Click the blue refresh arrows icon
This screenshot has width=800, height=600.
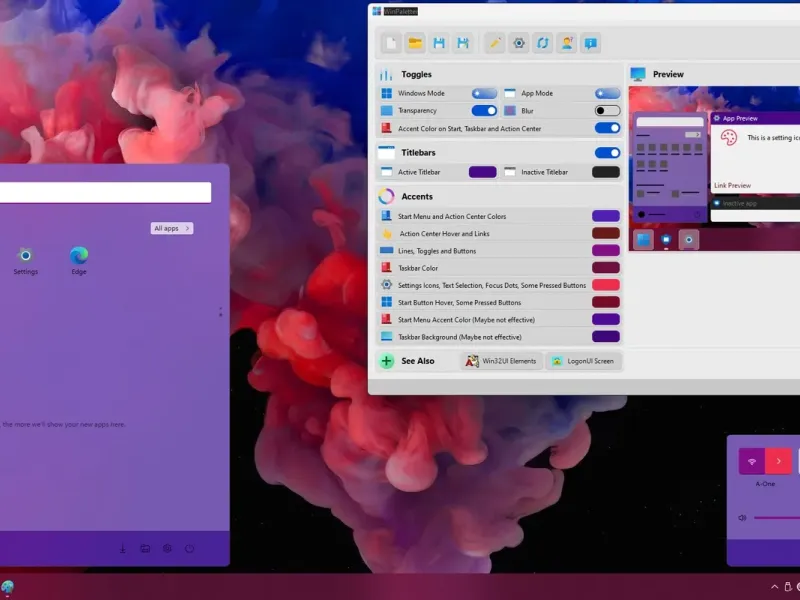point(543,43)
